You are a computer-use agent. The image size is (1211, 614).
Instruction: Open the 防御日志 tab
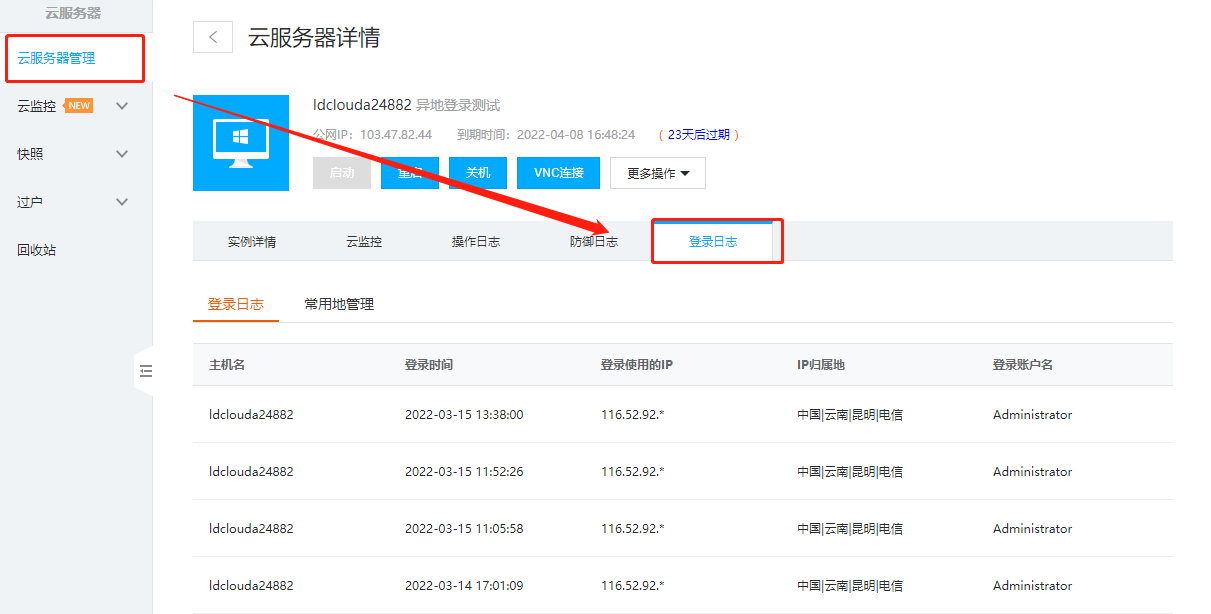(x=594, y=240)
